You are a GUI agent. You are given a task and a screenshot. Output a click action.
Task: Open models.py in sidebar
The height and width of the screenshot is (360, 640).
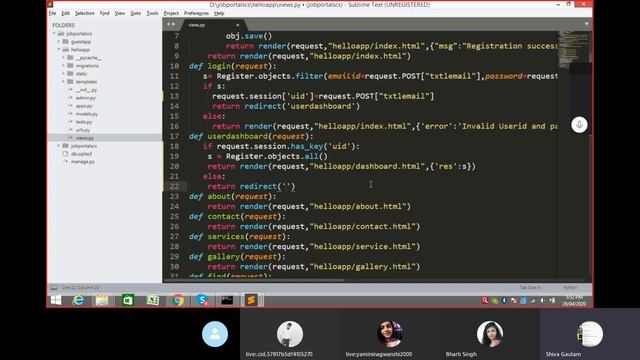pos(87,114)
